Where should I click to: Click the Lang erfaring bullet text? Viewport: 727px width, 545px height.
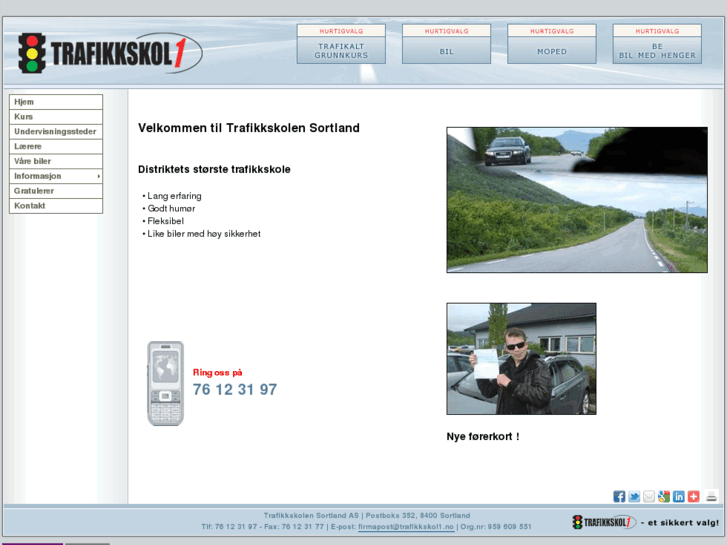coord(174,196)
